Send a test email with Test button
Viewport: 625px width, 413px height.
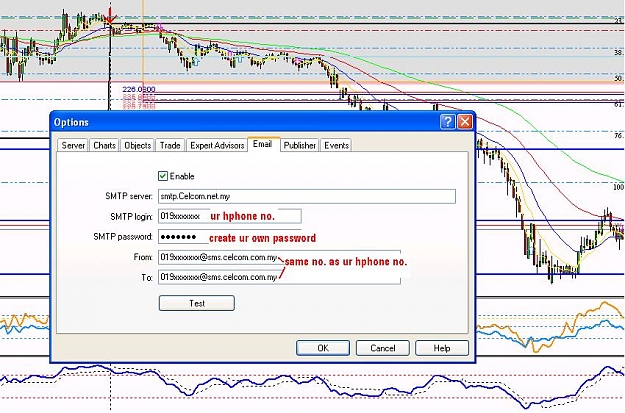(x=197, y=303)
